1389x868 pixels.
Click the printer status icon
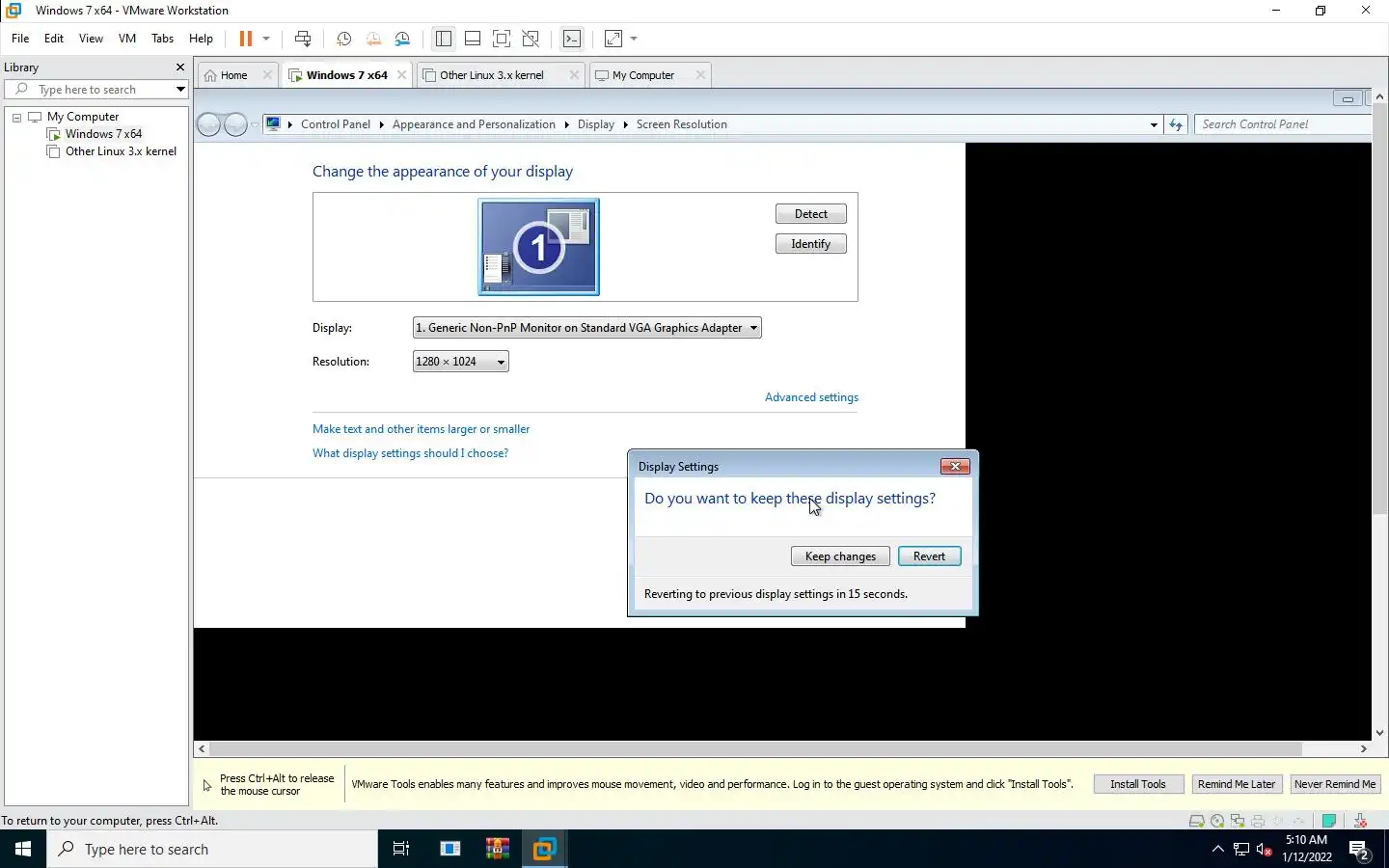tap(1258, 822)
